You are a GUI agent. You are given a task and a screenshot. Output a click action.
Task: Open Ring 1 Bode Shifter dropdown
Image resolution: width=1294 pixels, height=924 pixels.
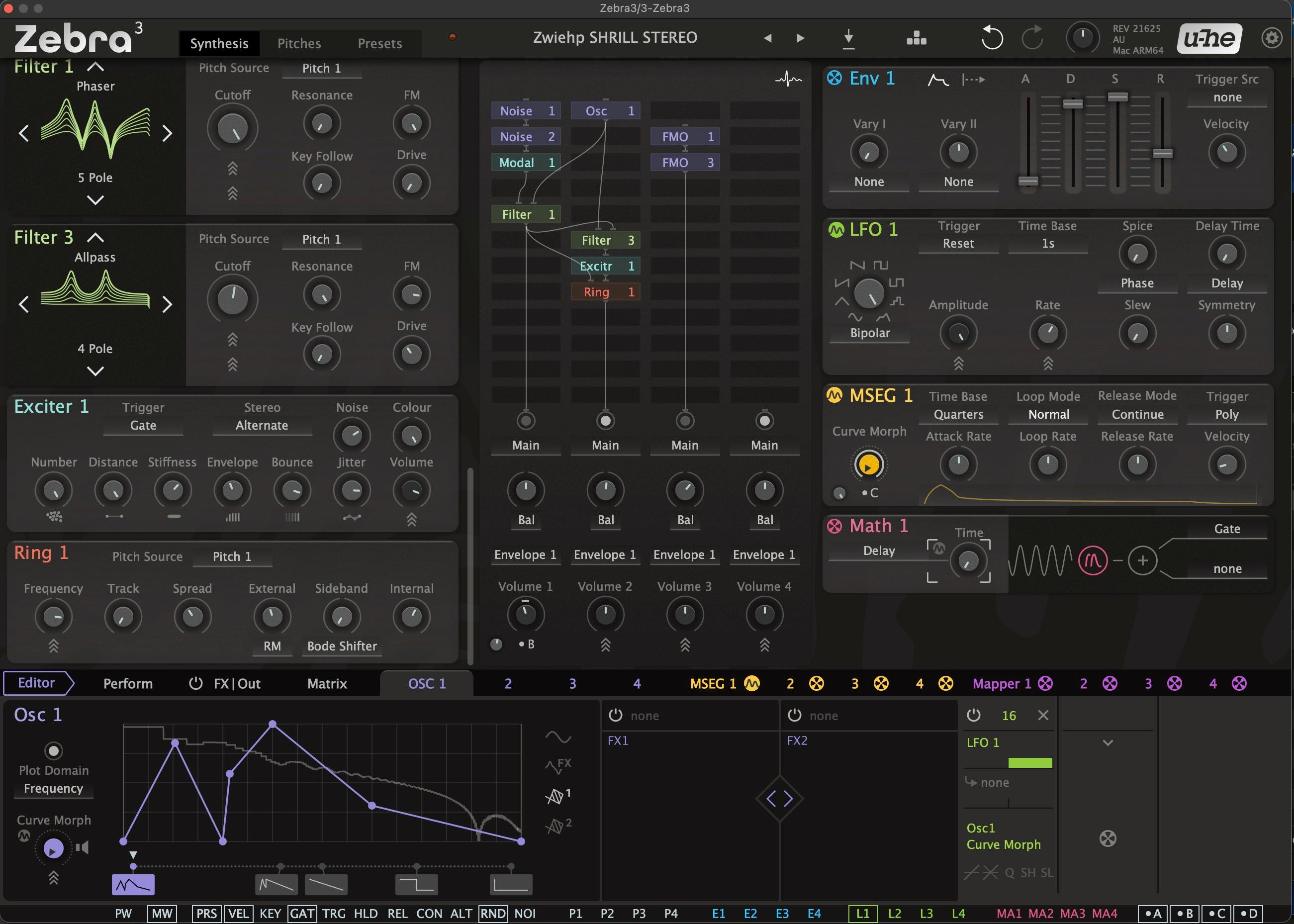(x=342, y=647)
